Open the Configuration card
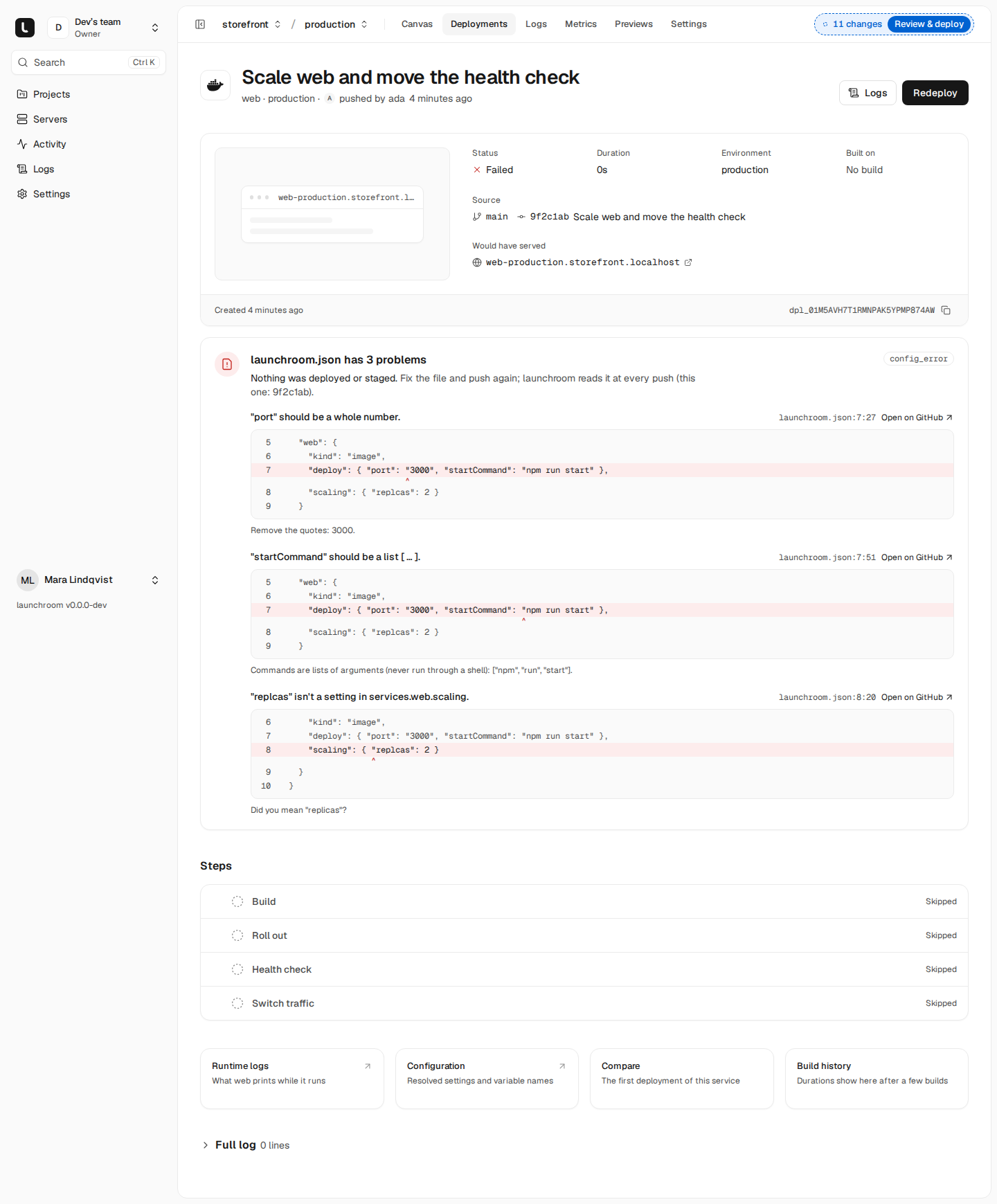This screenshot has height=1204, width=997. point(487,1079)
